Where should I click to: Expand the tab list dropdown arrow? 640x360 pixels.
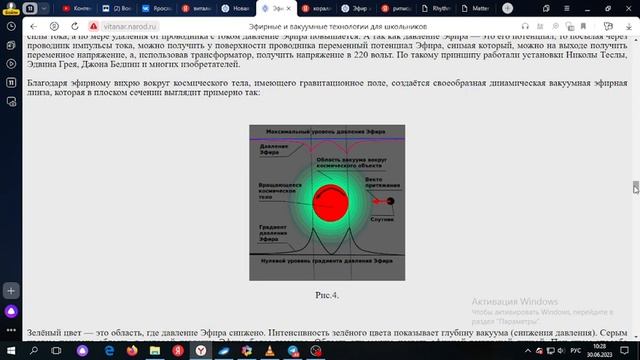(44, 8)
